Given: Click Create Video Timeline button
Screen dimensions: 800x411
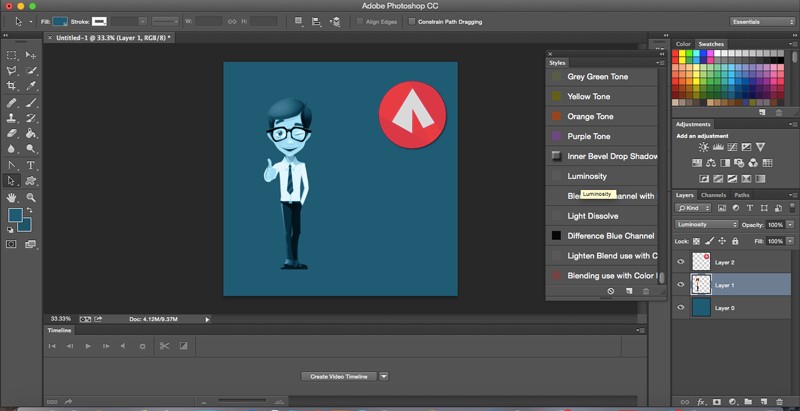Looking at the screenshot, I should point(339,377).
